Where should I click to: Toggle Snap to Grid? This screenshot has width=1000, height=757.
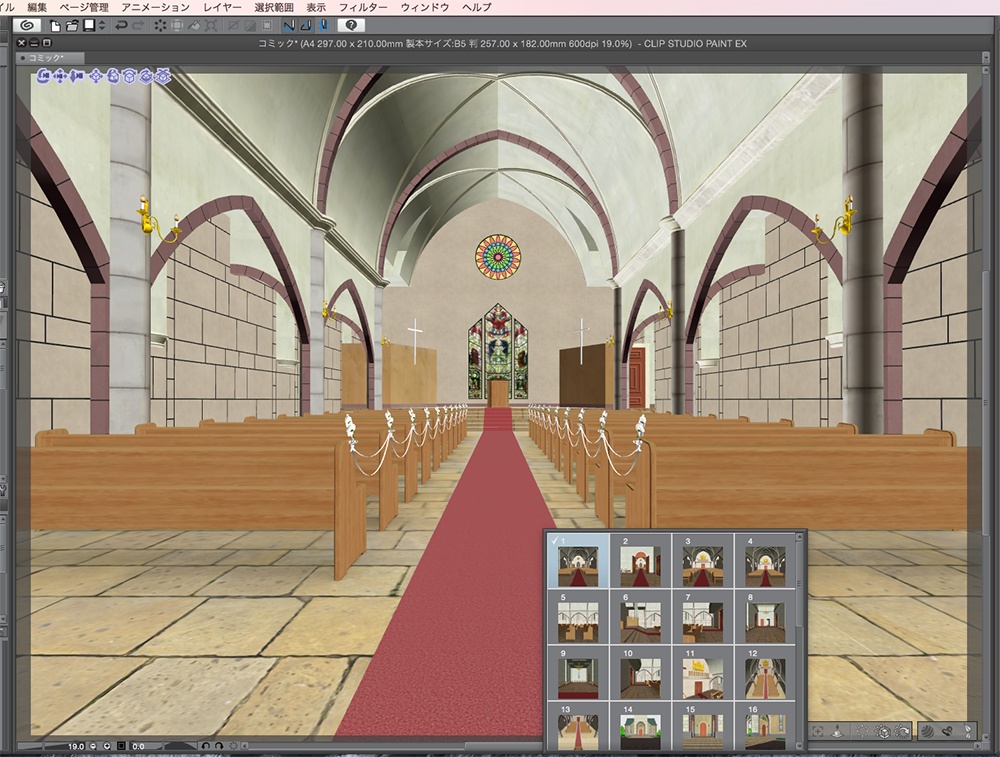[324, 26]
